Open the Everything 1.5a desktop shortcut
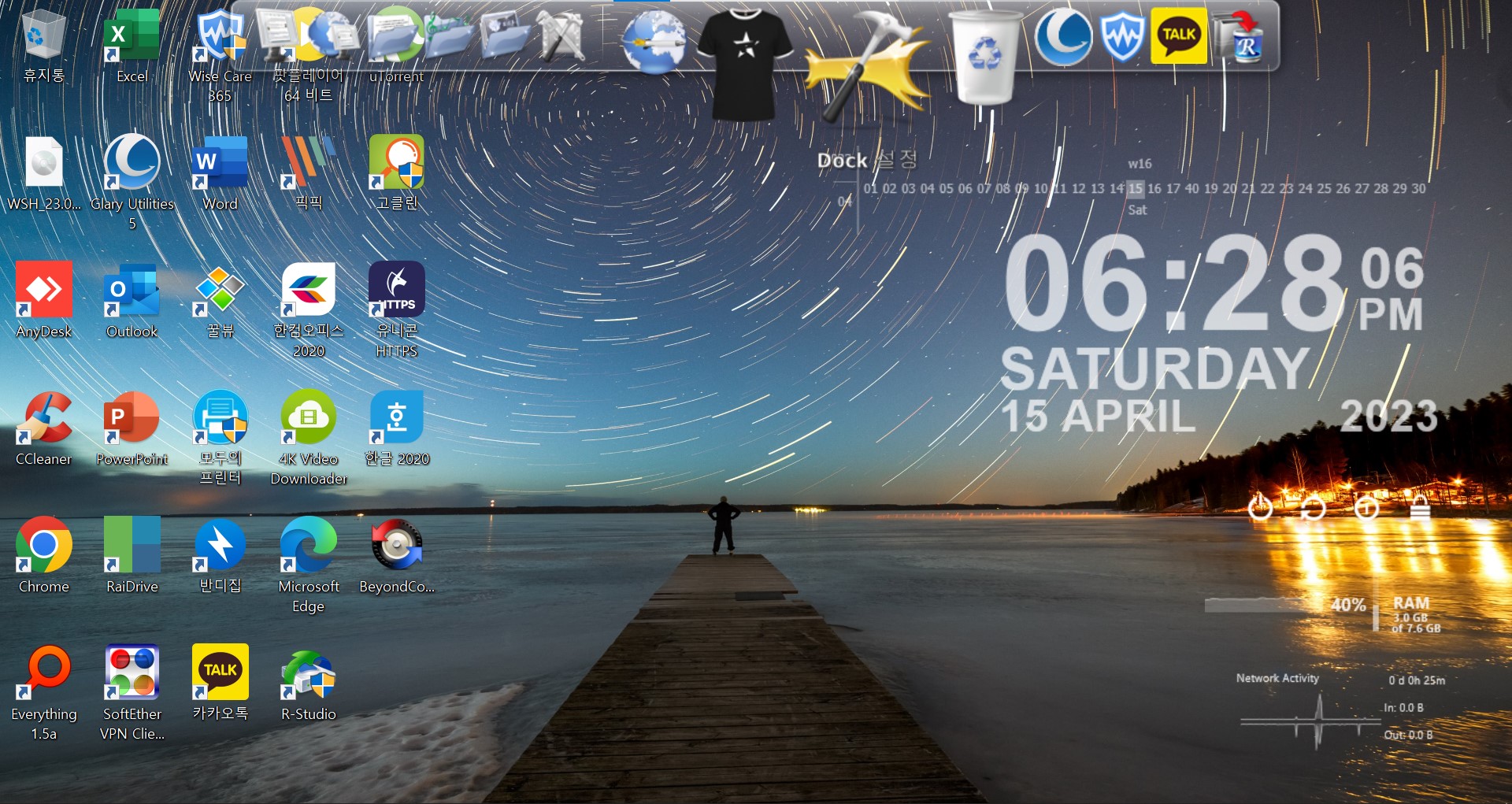 click(43, 693)
